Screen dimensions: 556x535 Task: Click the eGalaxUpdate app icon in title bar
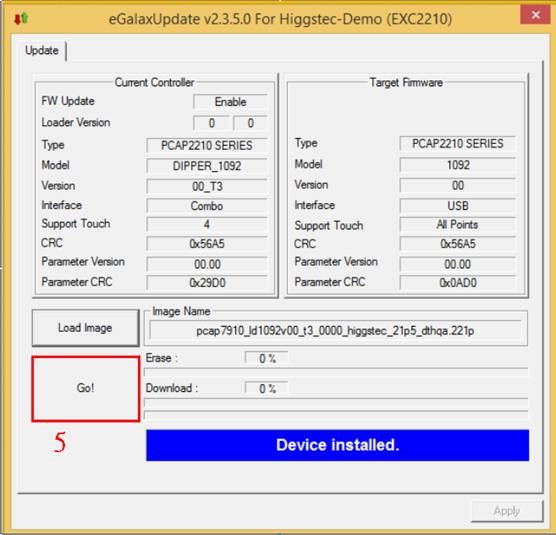[21, 18]
